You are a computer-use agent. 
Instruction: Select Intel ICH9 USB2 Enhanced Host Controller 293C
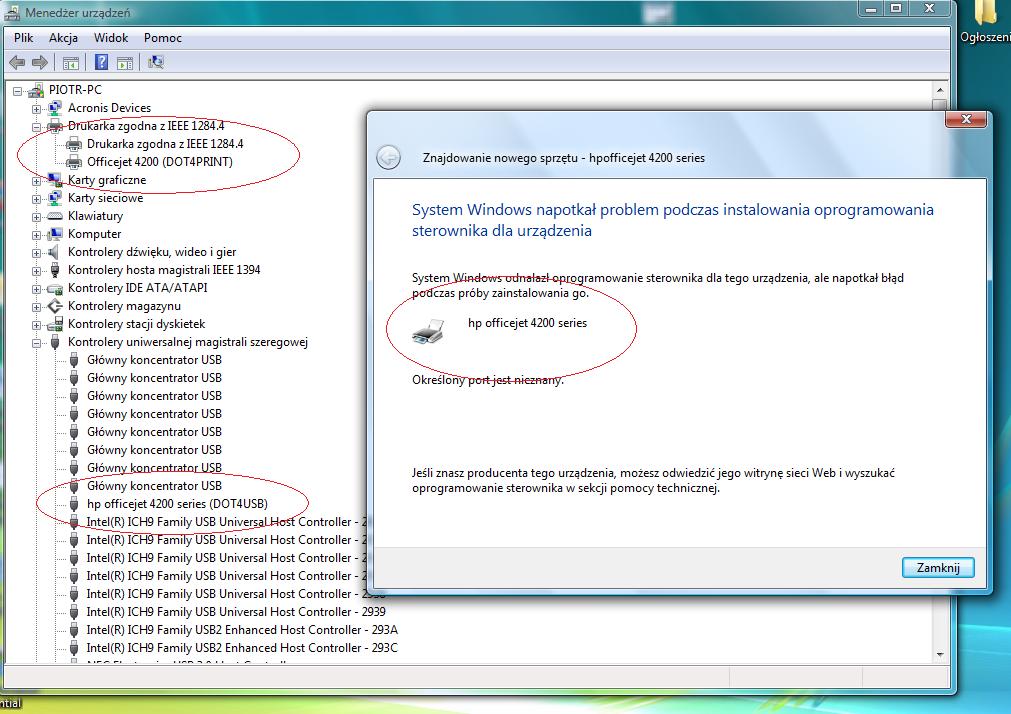pyautogui.click(x=242, y=648)
